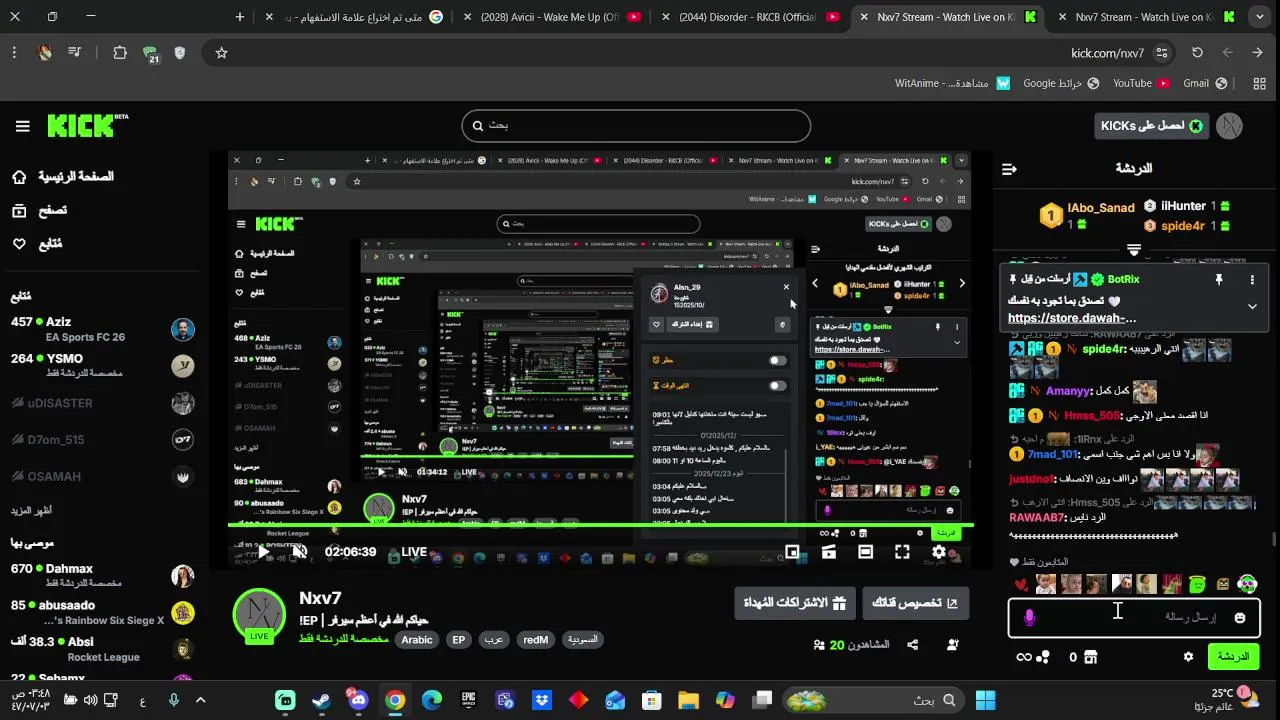1280x720 pixels.
Task: Open site info icon beside kick.com/nxv7
Action: tap(1162, 53)
